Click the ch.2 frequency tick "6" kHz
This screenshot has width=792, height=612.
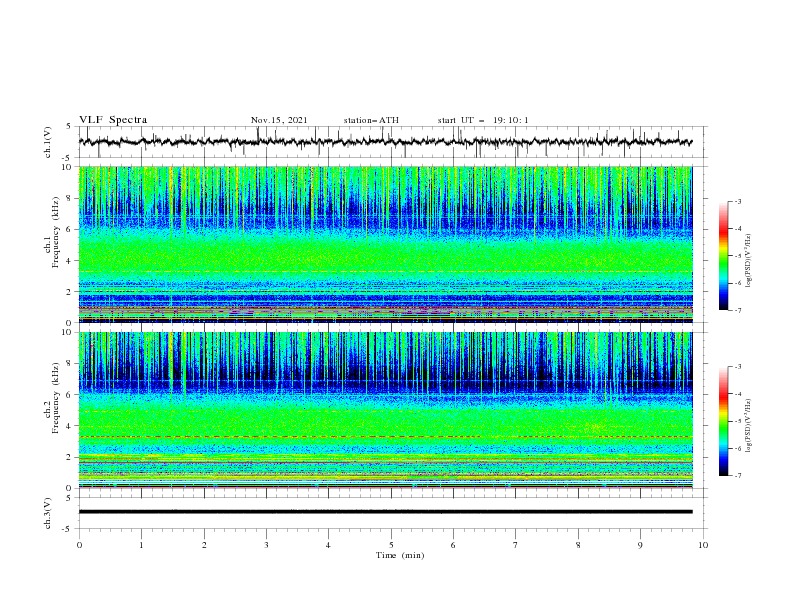click(x=69, y=395)
